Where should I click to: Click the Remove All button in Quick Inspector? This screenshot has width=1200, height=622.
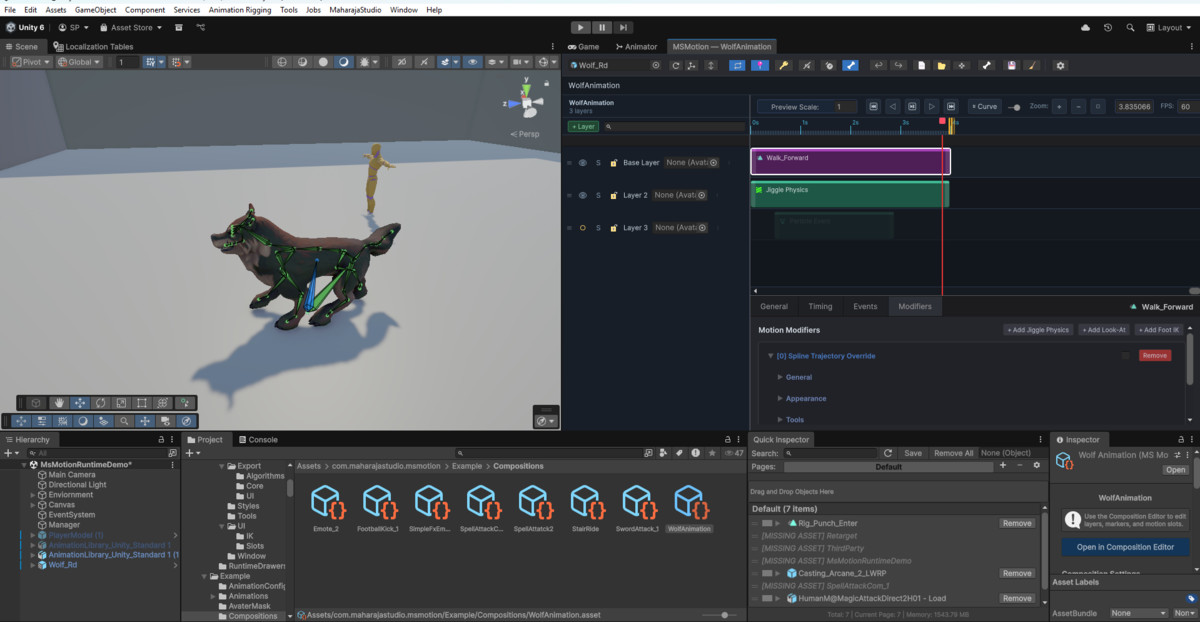pos(953,453)
